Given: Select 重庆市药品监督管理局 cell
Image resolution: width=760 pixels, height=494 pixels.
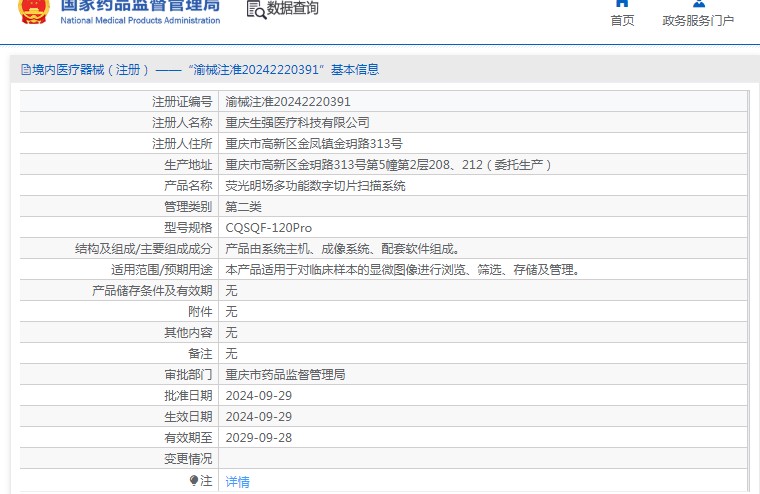Looking at the screenshot, I should click(285, 375).
